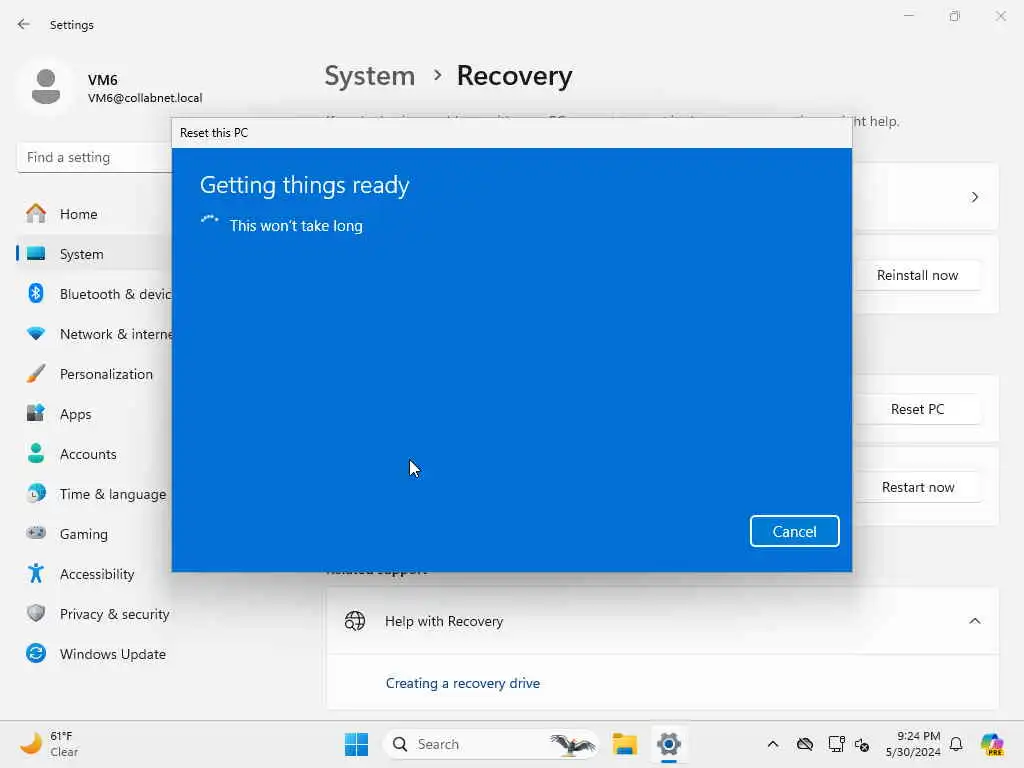
Task: Click the Bluetooth icon in sidebar
Action: click(36, 293)
